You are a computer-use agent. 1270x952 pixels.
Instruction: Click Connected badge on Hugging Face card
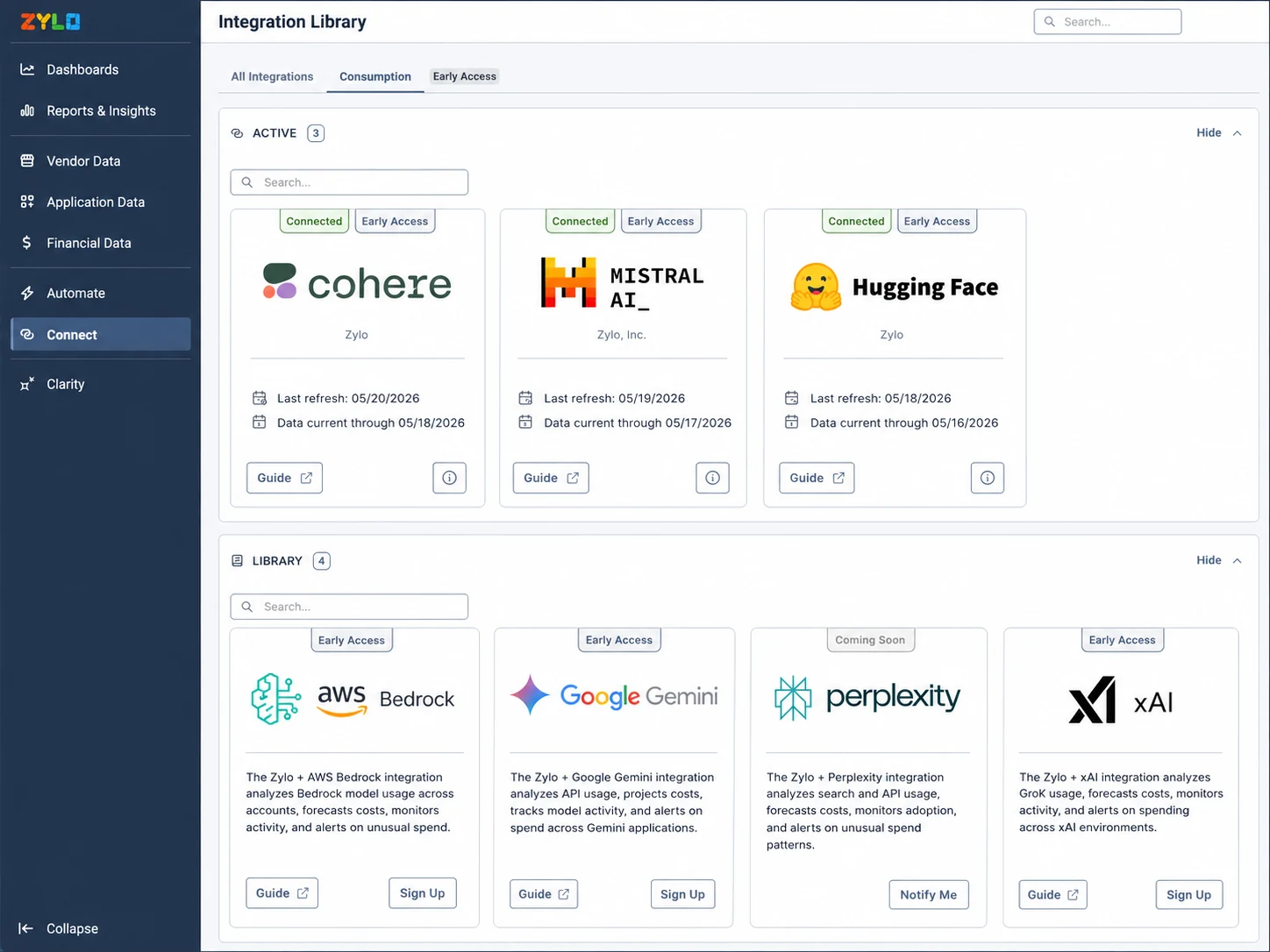point(857,221)
